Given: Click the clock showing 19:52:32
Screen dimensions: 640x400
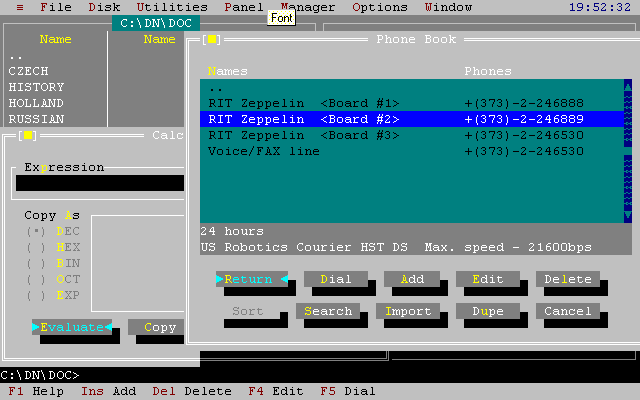Looking at the screenshot, I should pyautogui.click(x=600, y=7).
